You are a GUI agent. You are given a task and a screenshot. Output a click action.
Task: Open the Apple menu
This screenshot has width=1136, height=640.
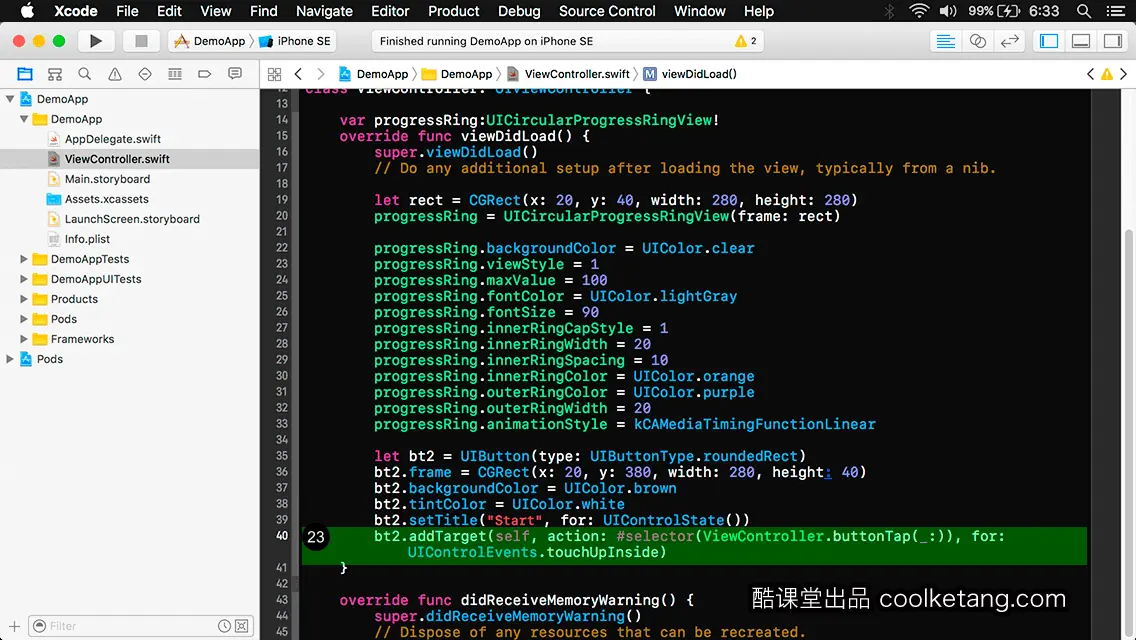(27, 11)
